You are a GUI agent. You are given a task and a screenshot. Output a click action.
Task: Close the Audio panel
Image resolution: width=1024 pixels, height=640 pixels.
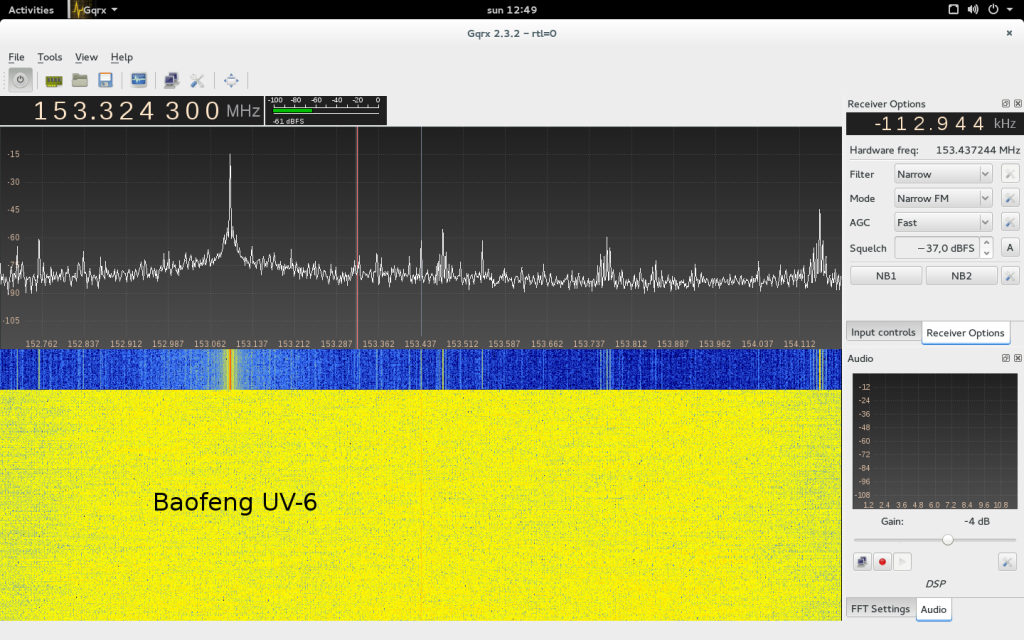(x=1017, y=358)
